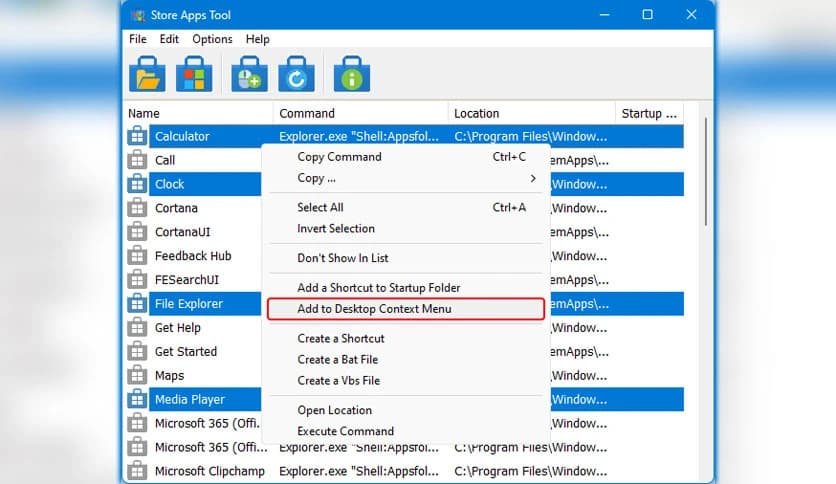Choose Create a Shortcut

coord(406,338)
